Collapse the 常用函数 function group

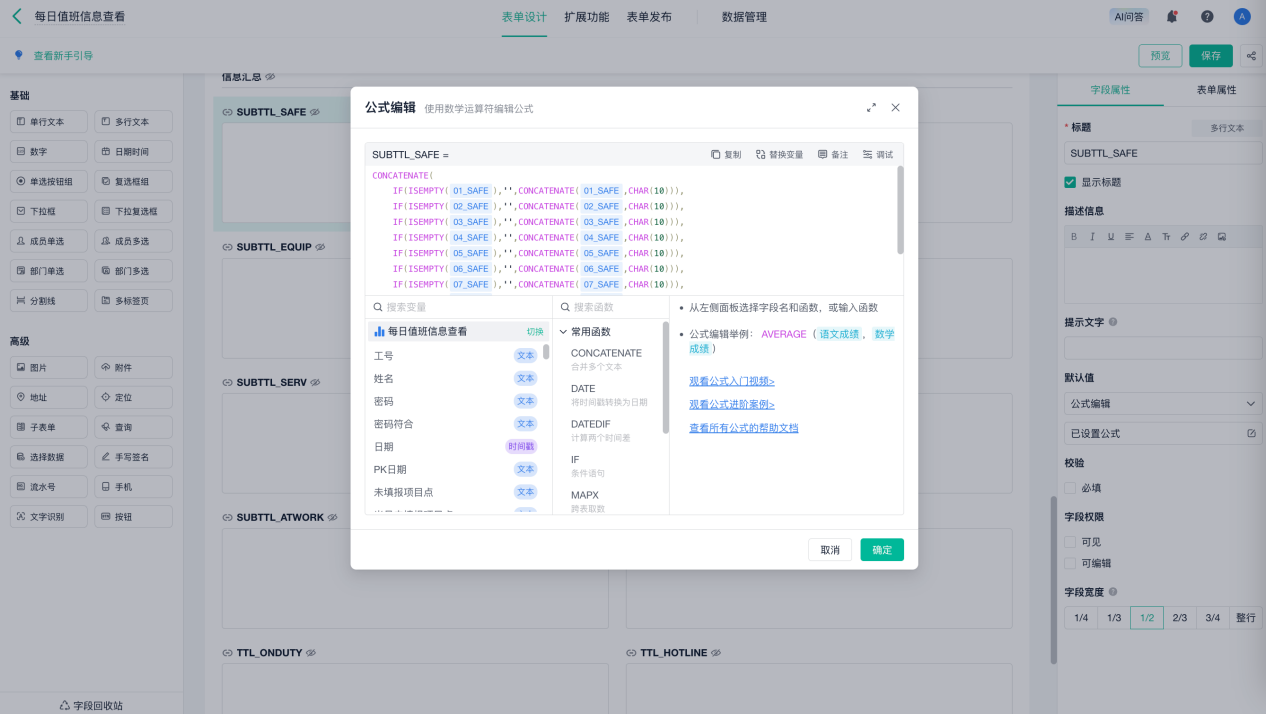coord(564,332)
